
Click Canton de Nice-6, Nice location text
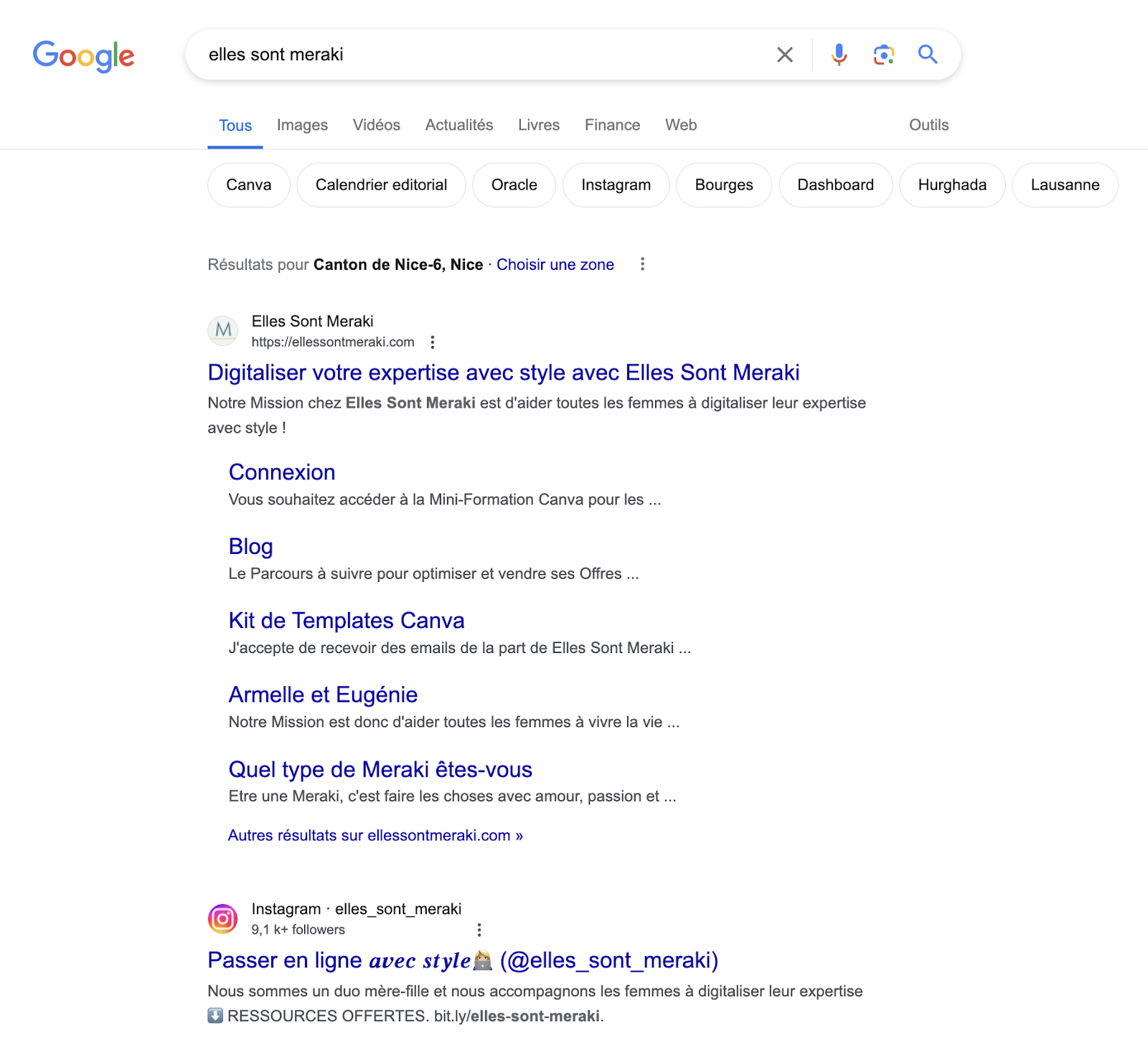398,265
